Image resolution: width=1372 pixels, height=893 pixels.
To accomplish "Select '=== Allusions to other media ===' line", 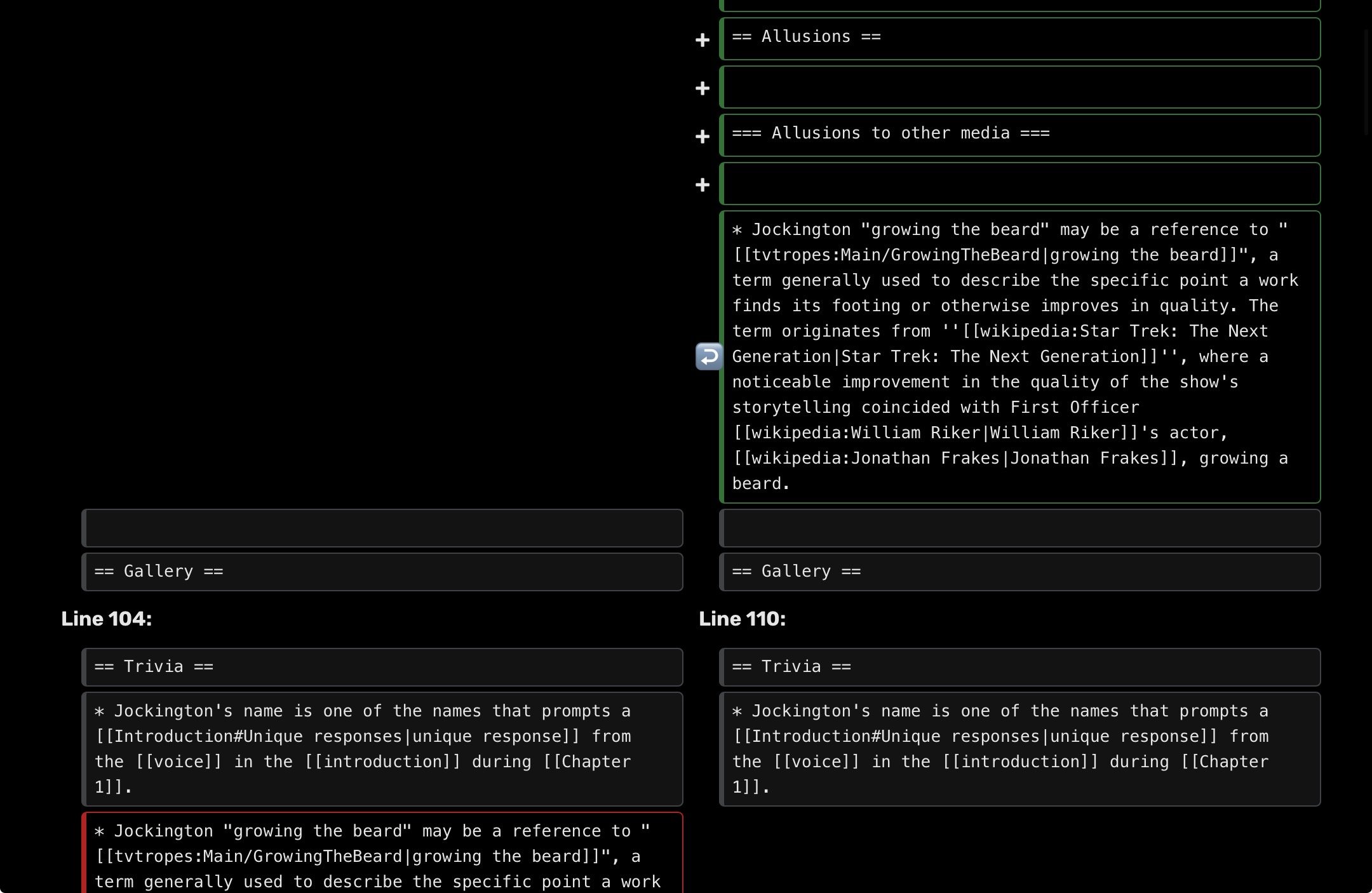I will (x=1020, y=135).
